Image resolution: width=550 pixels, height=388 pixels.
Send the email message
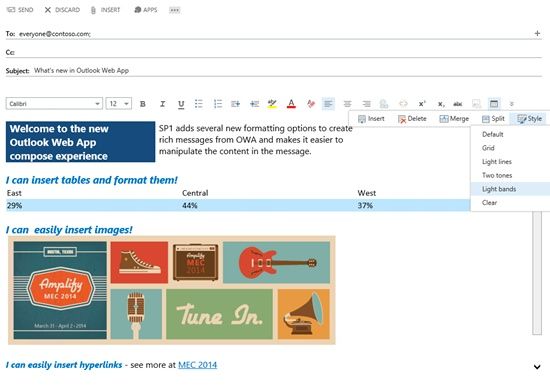tap(20, 10)
